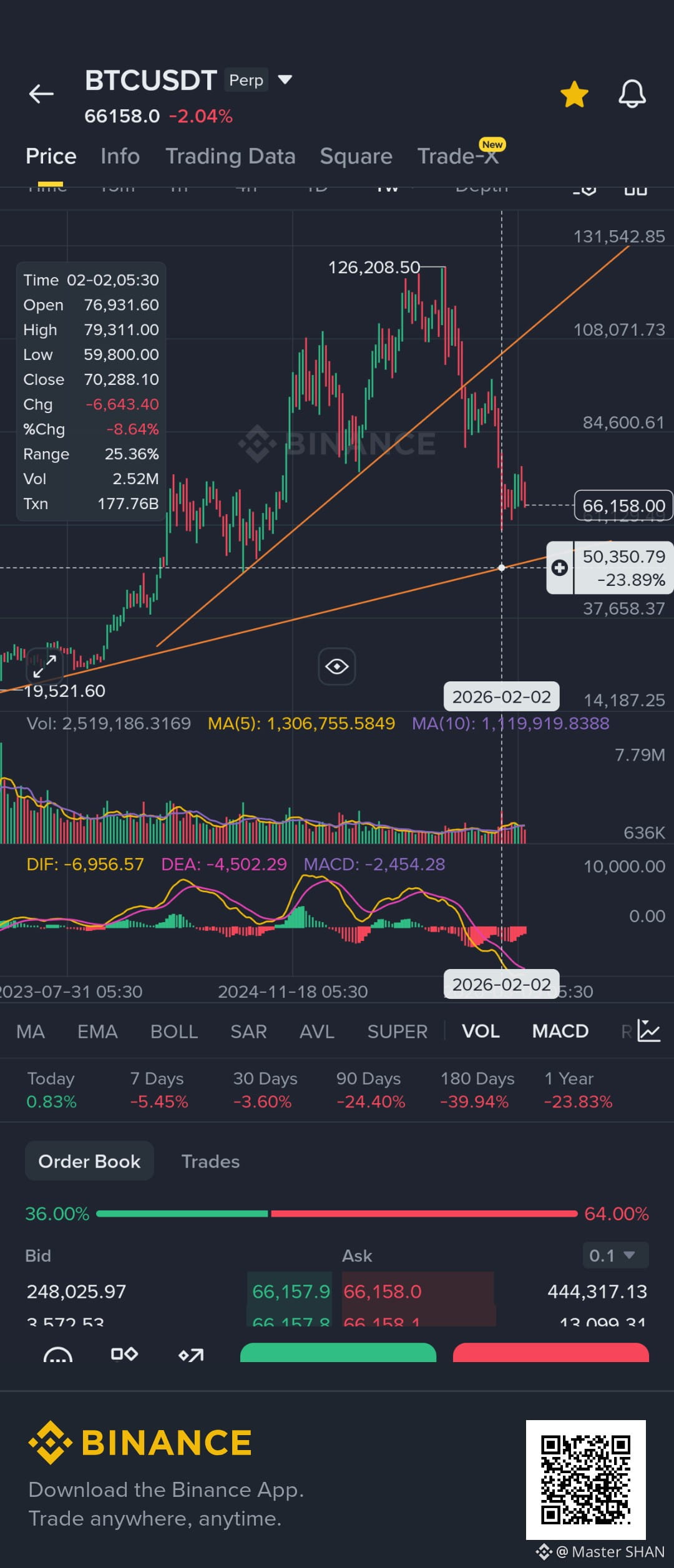Screen dimensions: 674x1568
Task: Tap the 7 Days -5.45% performance
Action: tap(159, 1090)
